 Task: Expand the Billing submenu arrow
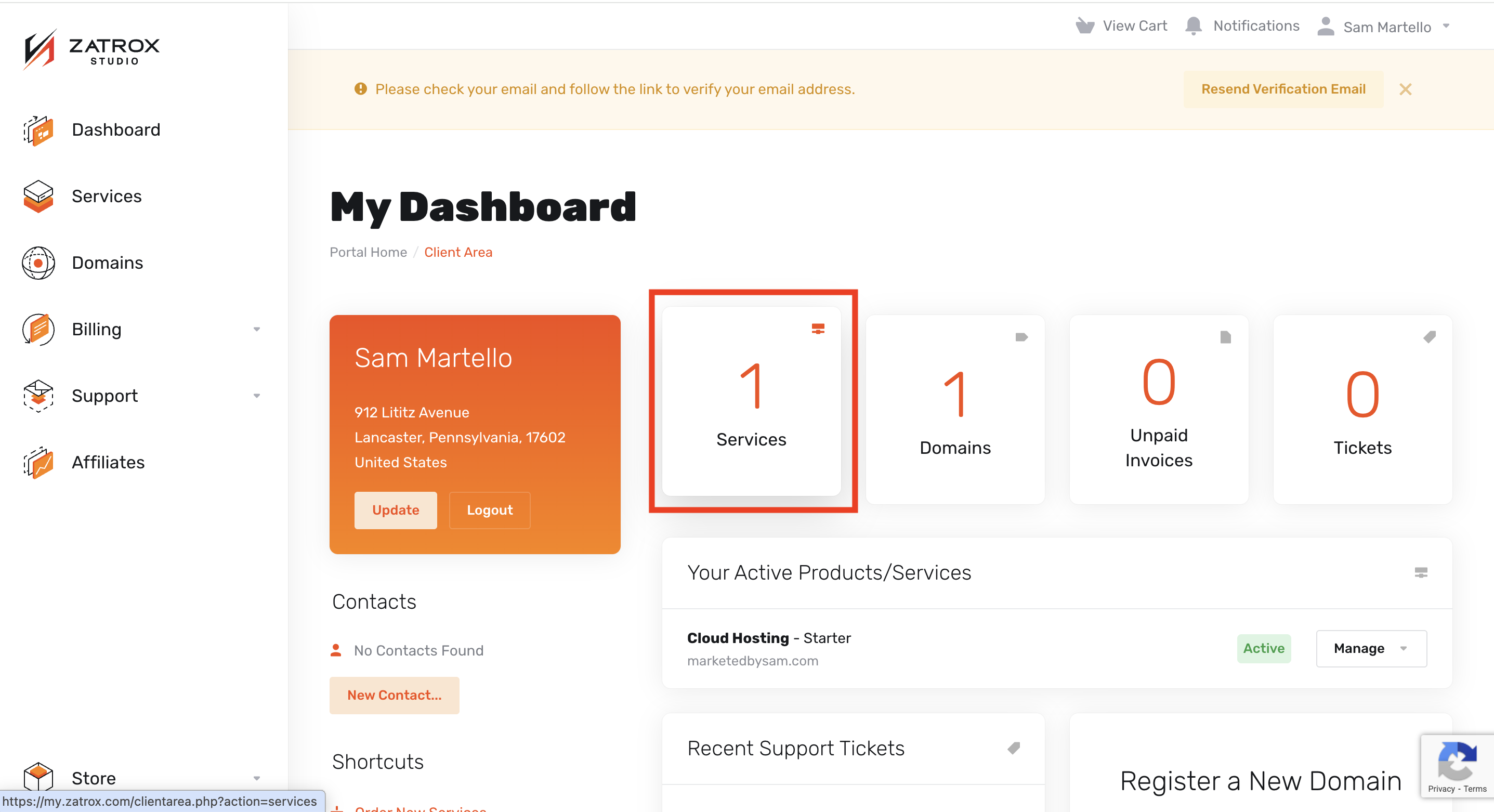click(256, 330)
